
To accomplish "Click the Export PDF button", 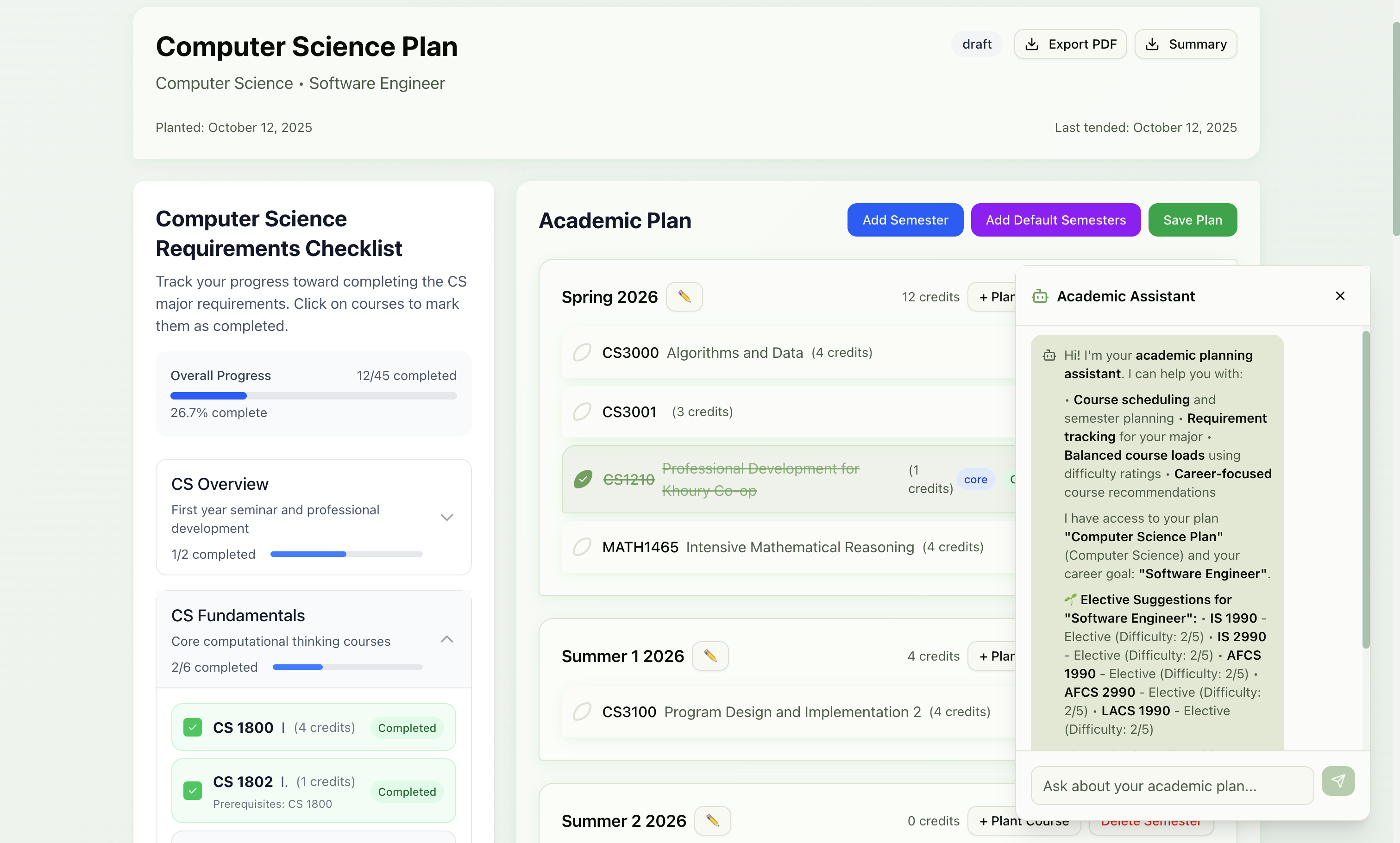I will click(x=1070, y=44).
